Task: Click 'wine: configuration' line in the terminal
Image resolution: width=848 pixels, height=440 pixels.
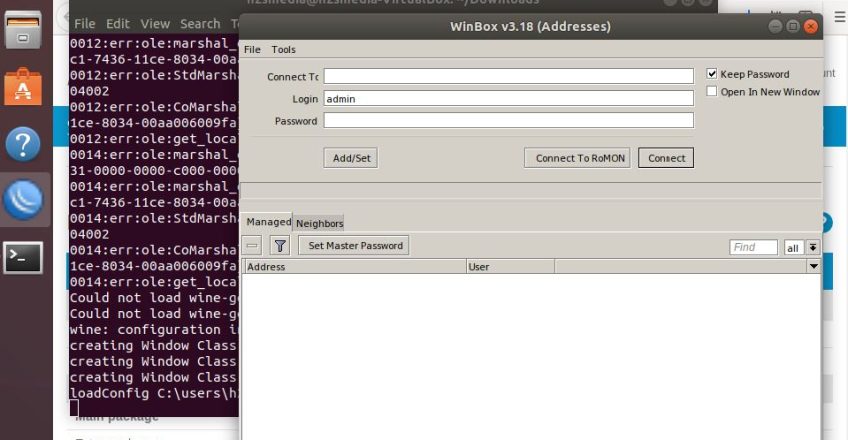Action: 154,329
